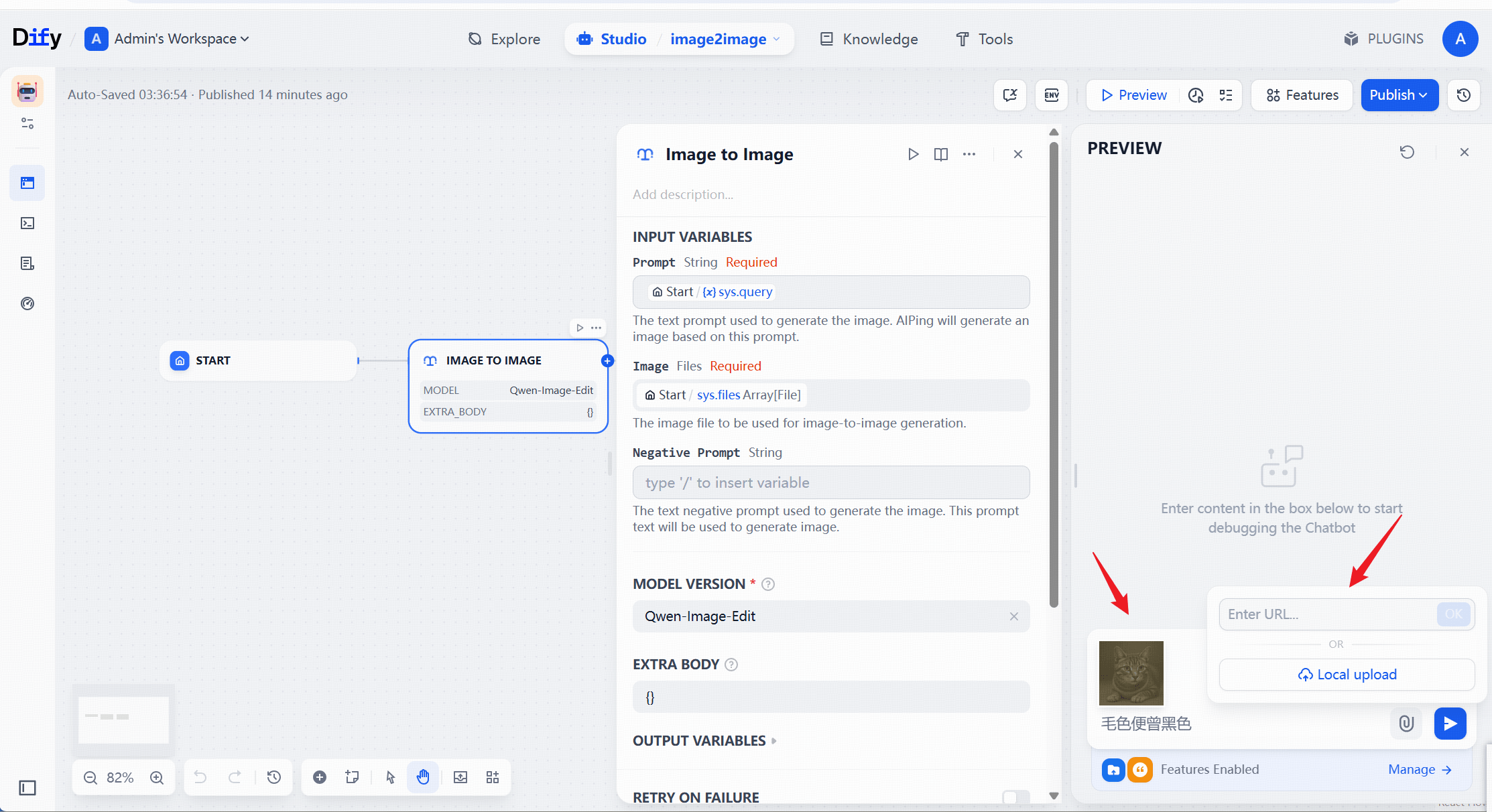1492x812 pixels.
Task: Select the pointer mode tool
Action: point(391,777)
